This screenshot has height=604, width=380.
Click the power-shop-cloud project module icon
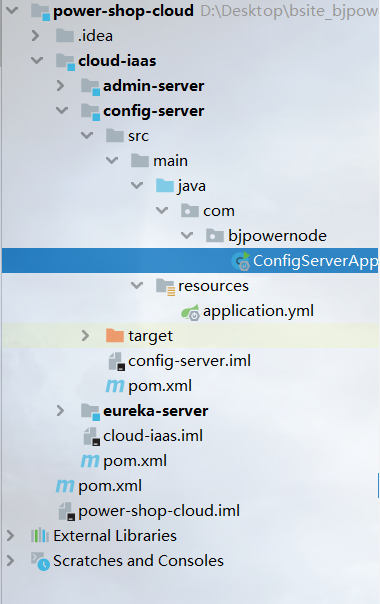(40, 12)
